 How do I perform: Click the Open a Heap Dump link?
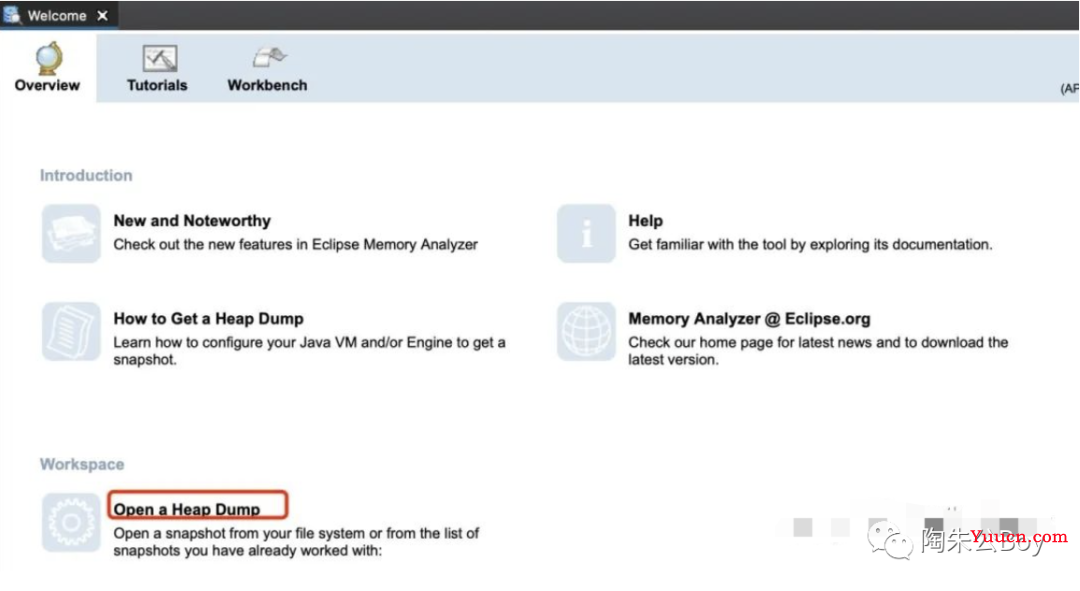tap(187, 510)
